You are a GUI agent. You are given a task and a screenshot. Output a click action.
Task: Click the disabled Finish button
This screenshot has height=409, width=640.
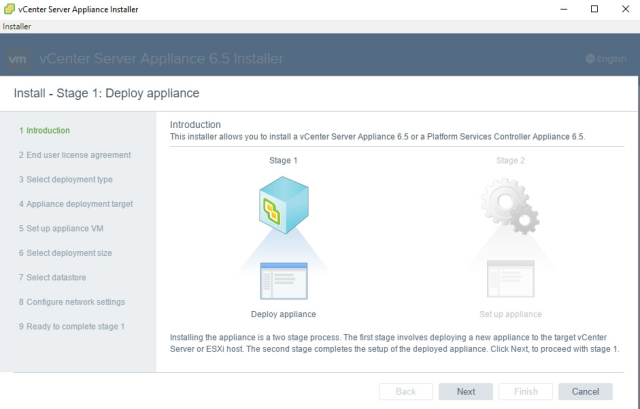point(526,391)
